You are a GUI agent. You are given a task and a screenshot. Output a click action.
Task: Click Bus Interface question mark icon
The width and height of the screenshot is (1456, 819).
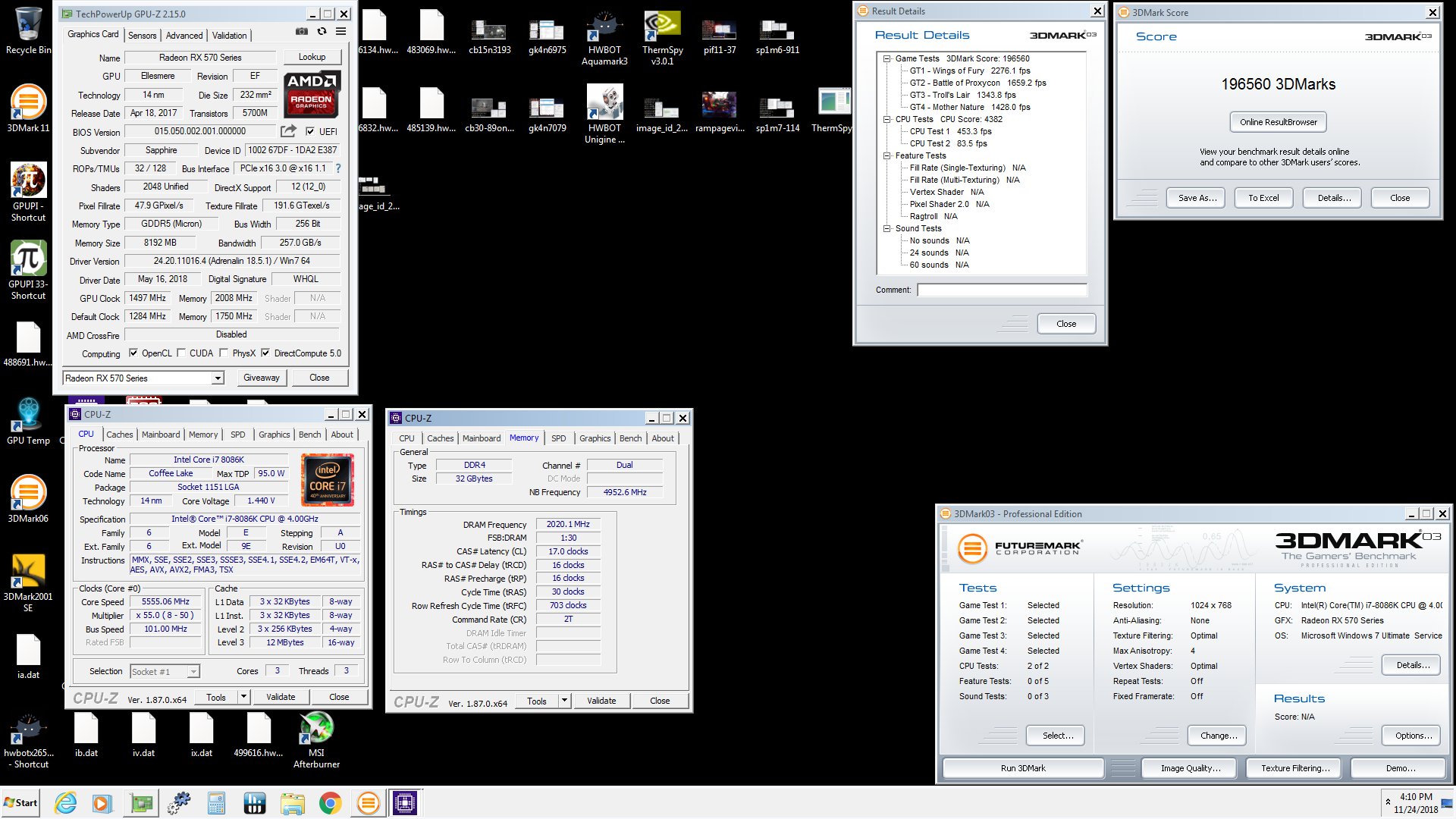[x=338, y=168]
